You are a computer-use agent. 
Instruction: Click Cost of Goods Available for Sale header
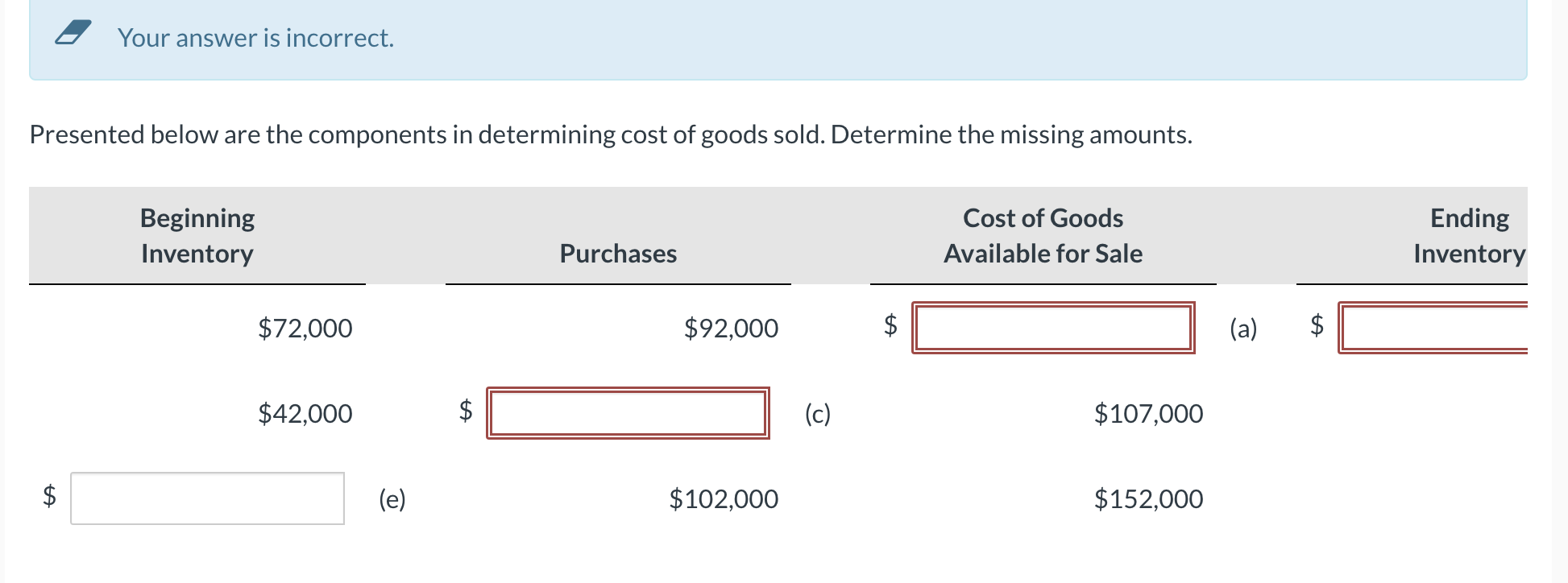tap(1043, 235)
